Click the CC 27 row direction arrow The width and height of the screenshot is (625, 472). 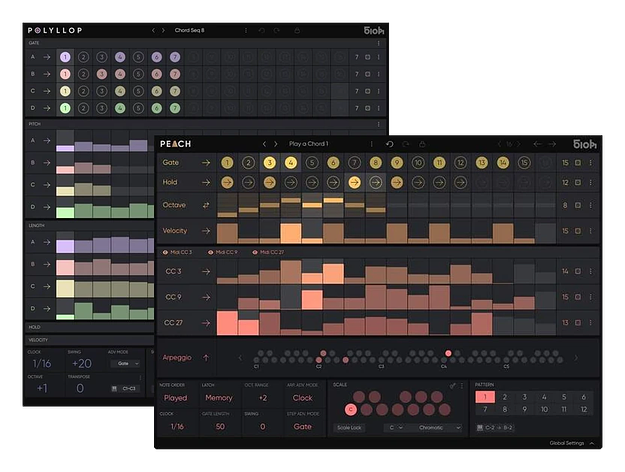206,323
